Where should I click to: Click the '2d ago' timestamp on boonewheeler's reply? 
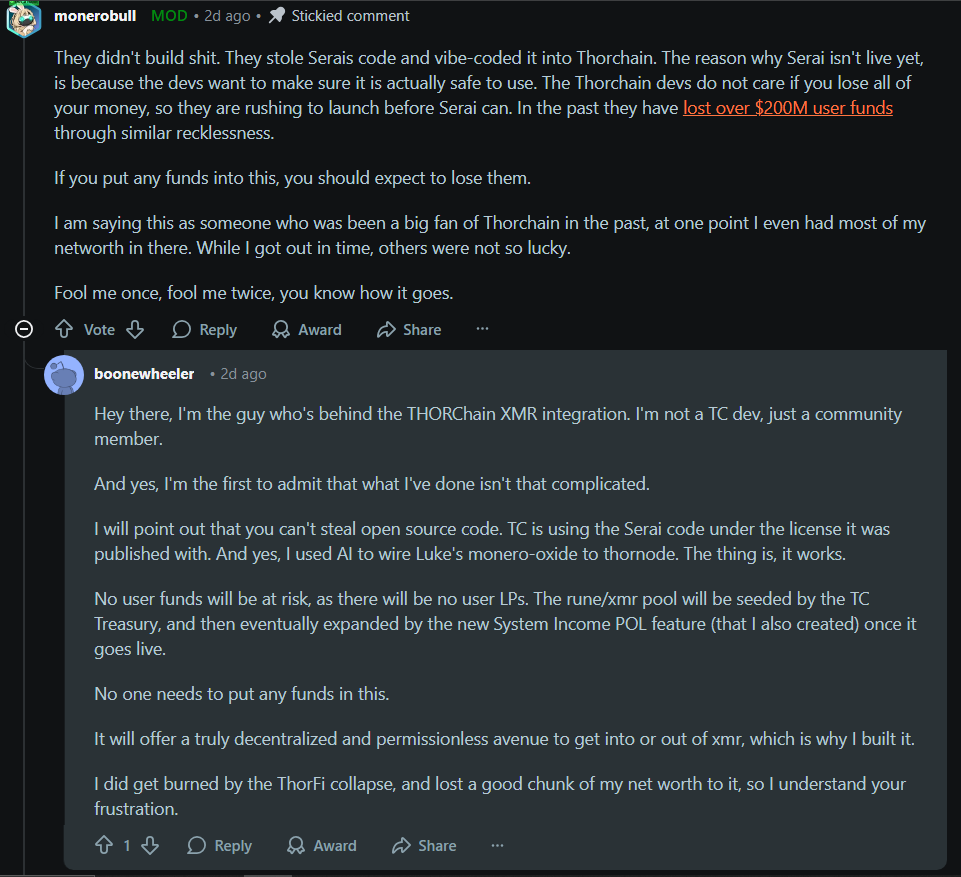[x=243, y=374]
